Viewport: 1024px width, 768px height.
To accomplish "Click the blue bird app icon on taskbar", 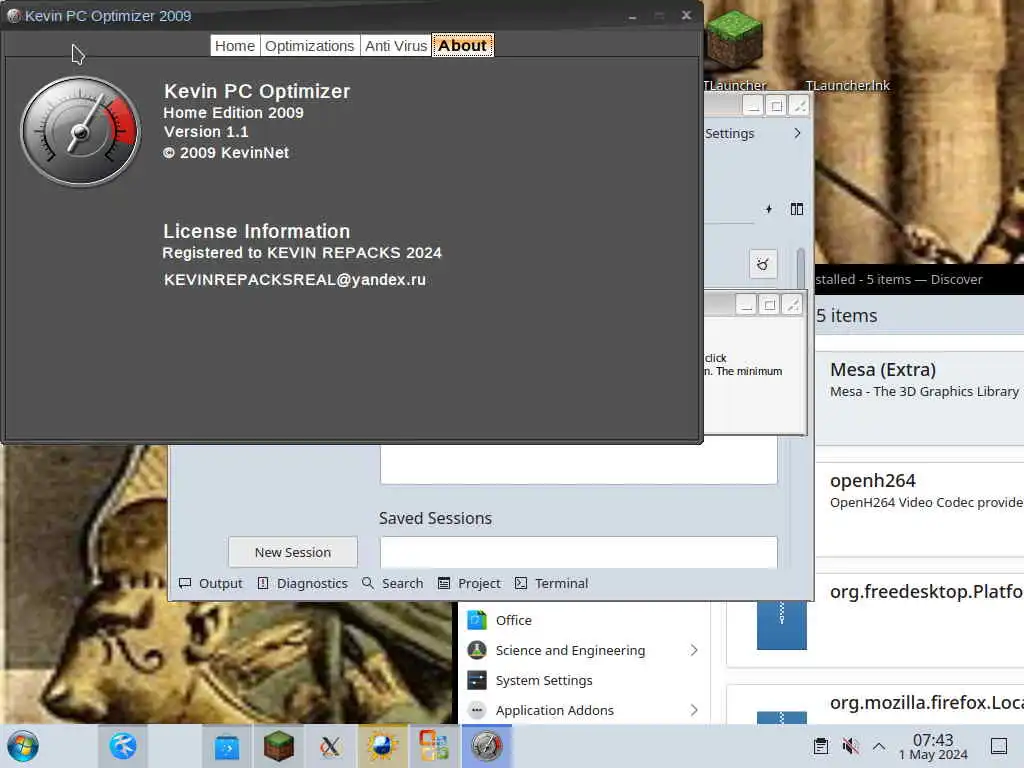I will coord(123,746).
